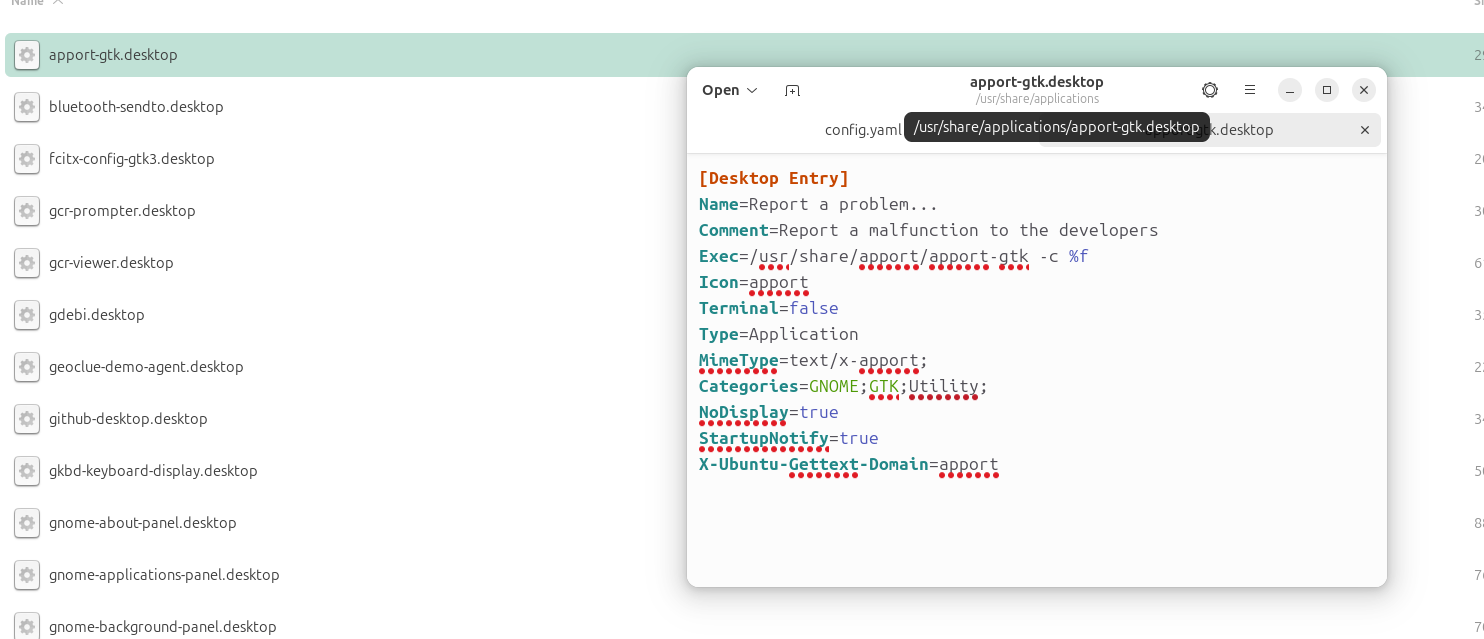This screenshot has height=639, width=1484.
Task: Open the Text Editor hamburger menu
Action: pos(1250,90)
